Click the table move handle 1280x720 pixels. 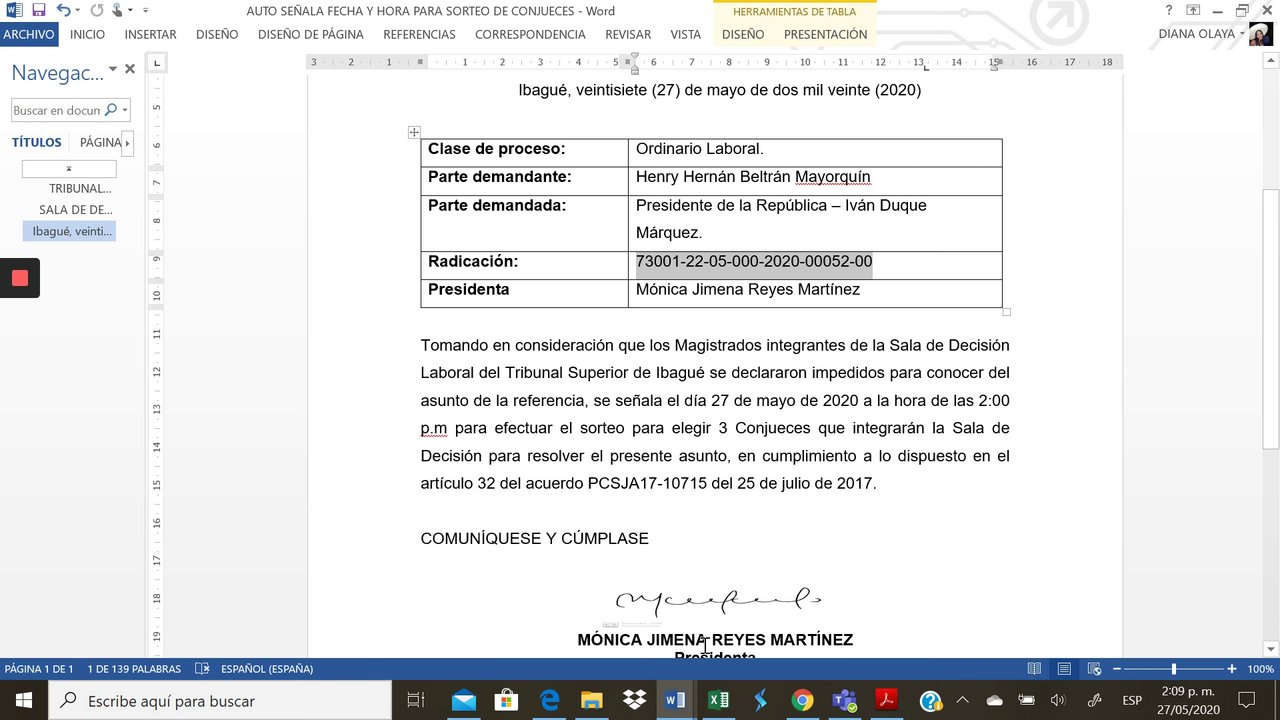pyautogui.click(x=414, y=132)
